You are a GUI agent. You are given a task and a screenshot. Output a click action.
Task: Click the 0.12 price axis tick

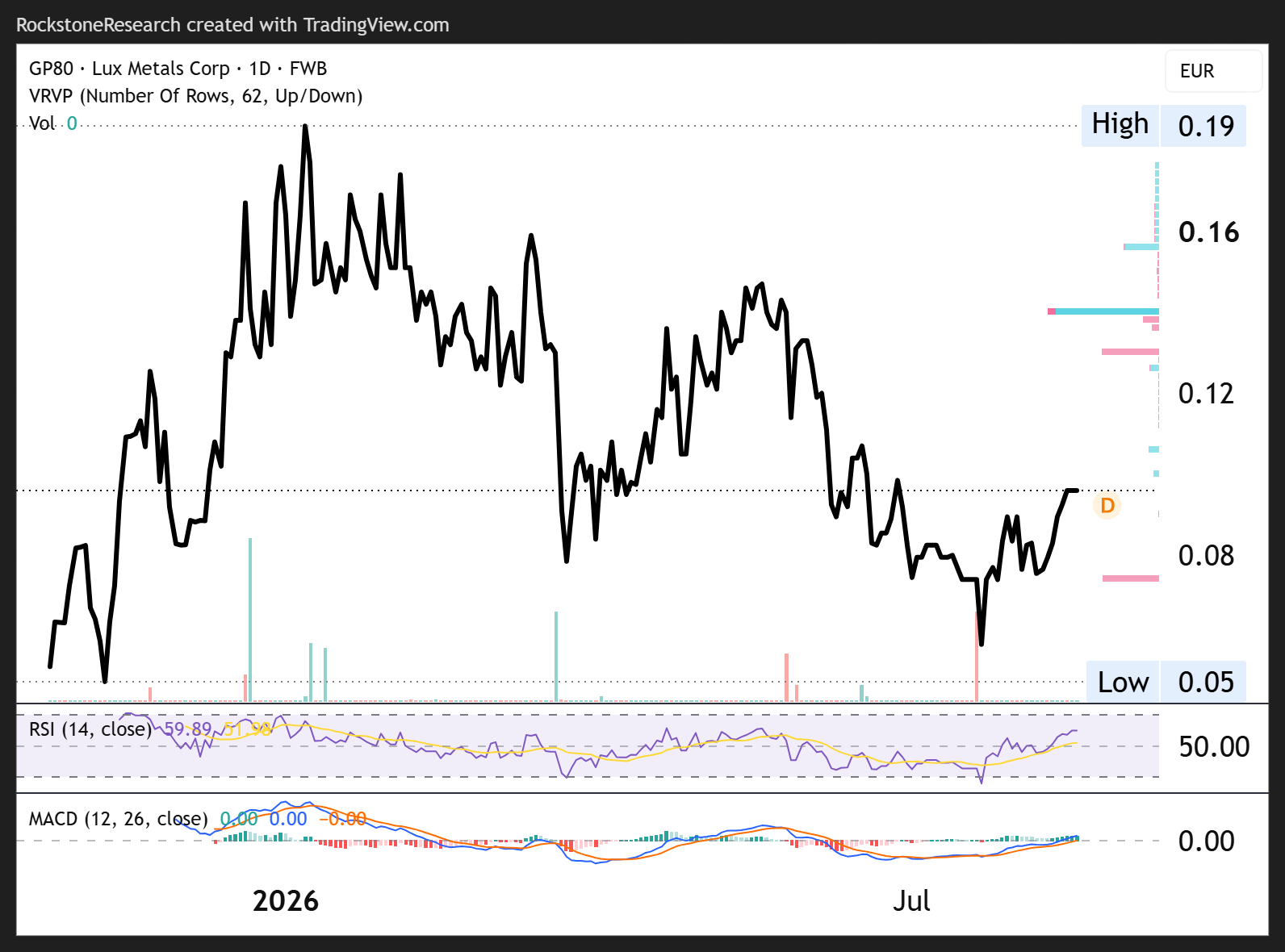pos(1206,394)
